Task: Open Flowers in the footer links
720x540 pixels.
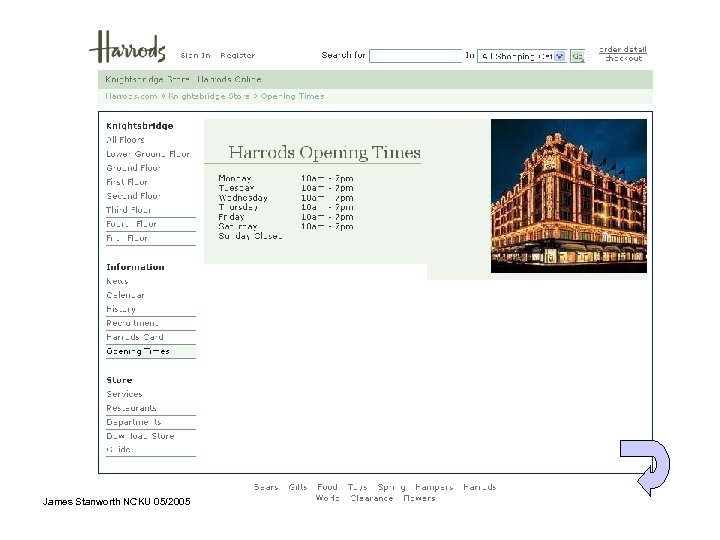Action: (x=419, y=498)
